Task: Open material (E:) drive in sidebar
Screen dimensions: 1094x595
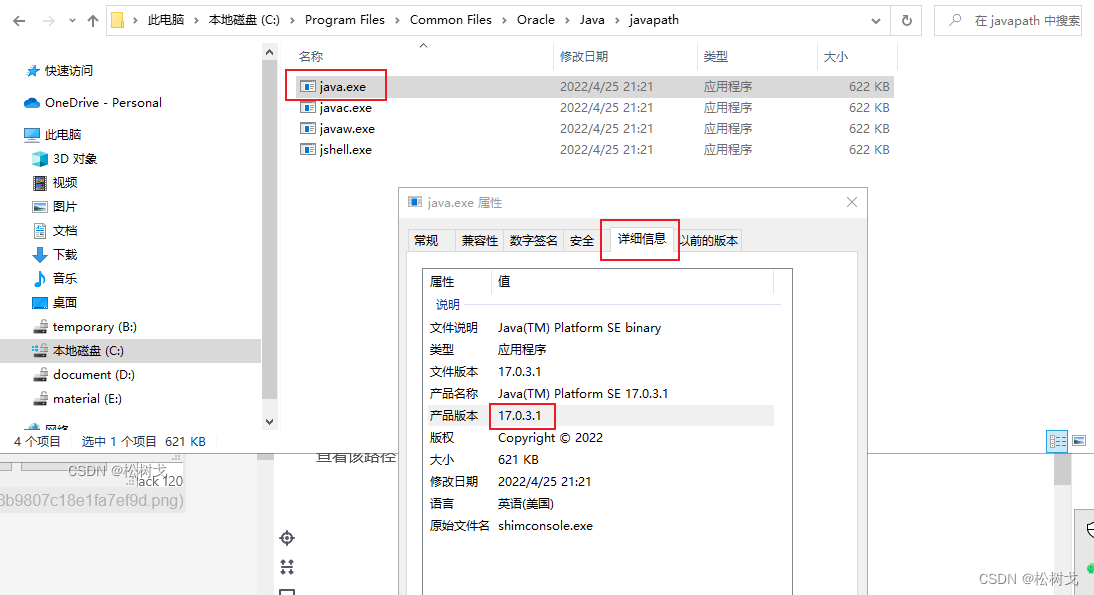Action: (87, 398)
